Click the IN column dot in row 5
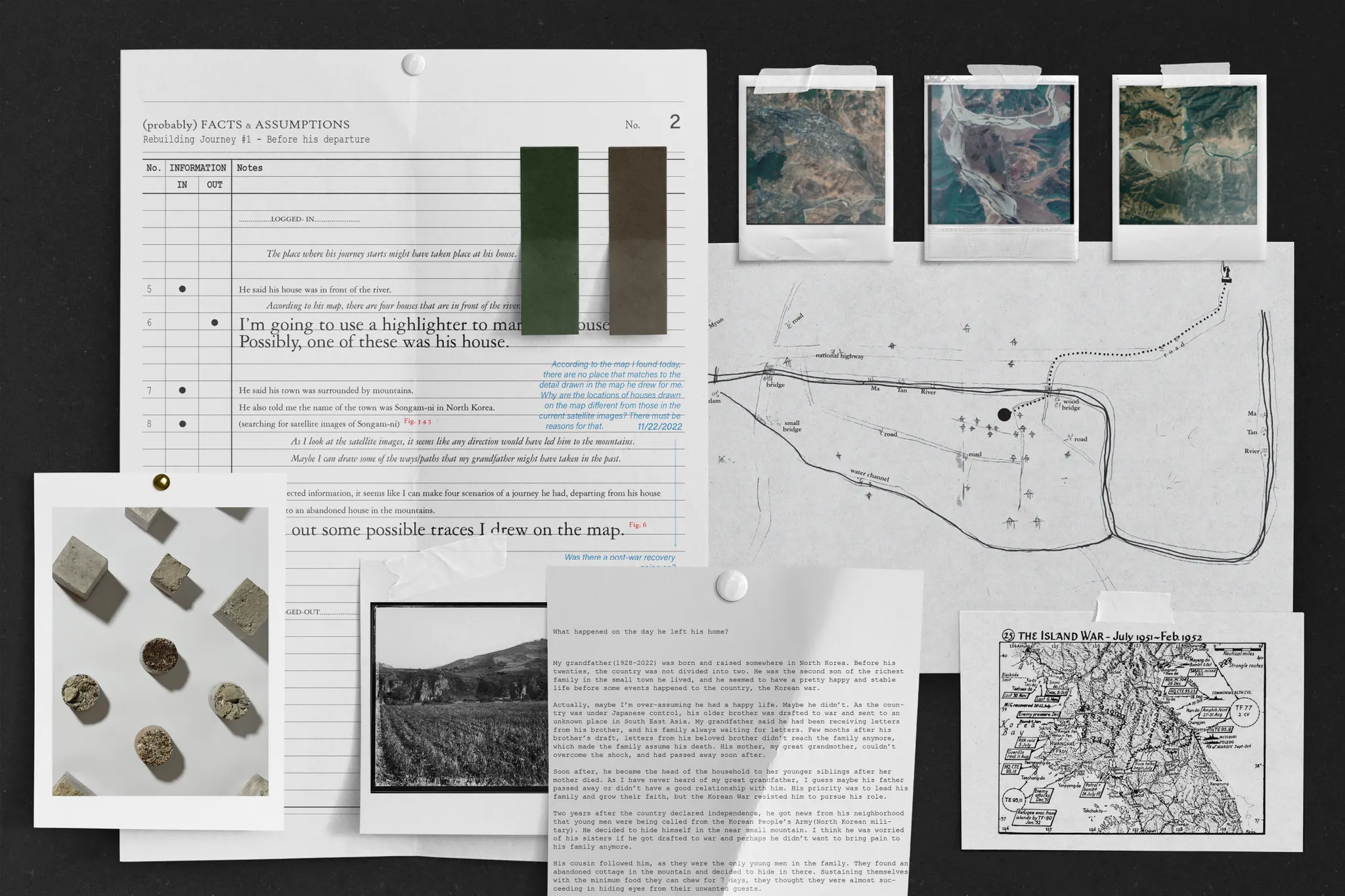This screenshot has width=1345, height=896. tap(183, 289)
